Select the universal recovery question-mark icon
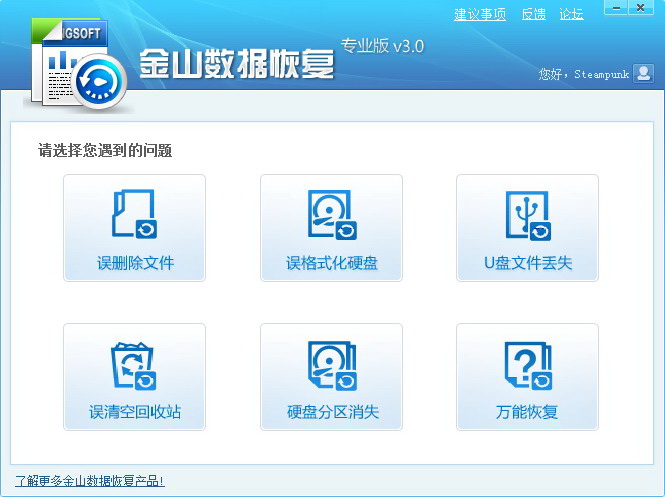This screenshot has height=497, width=665. [x=527, y=365]
